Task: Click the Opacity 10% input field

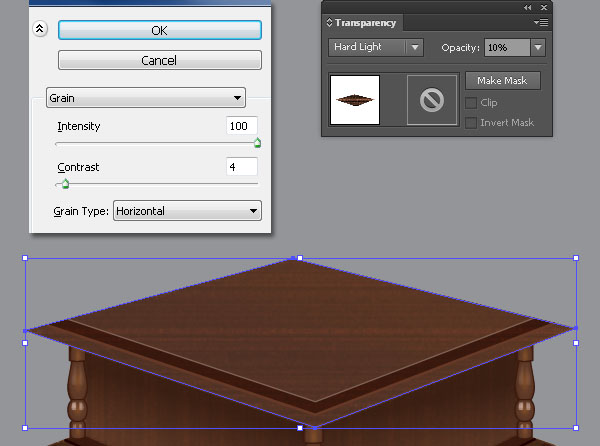Action: click(507, 47)
